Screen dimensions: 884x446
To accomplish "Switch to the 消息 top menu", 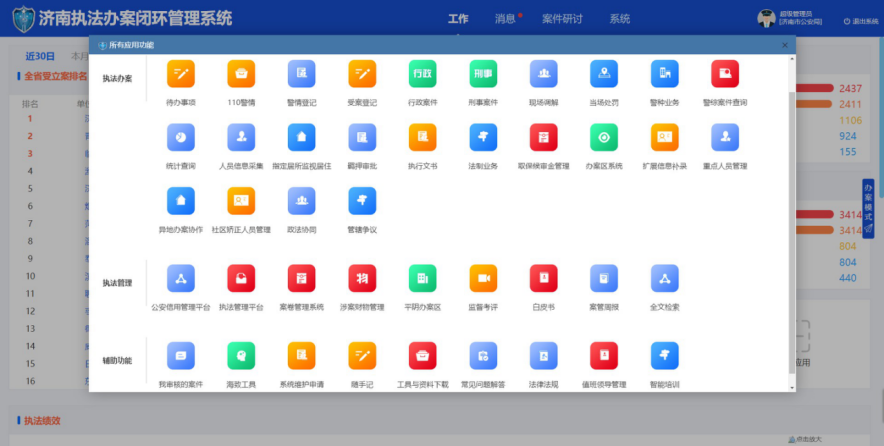I will click(506, 19).
